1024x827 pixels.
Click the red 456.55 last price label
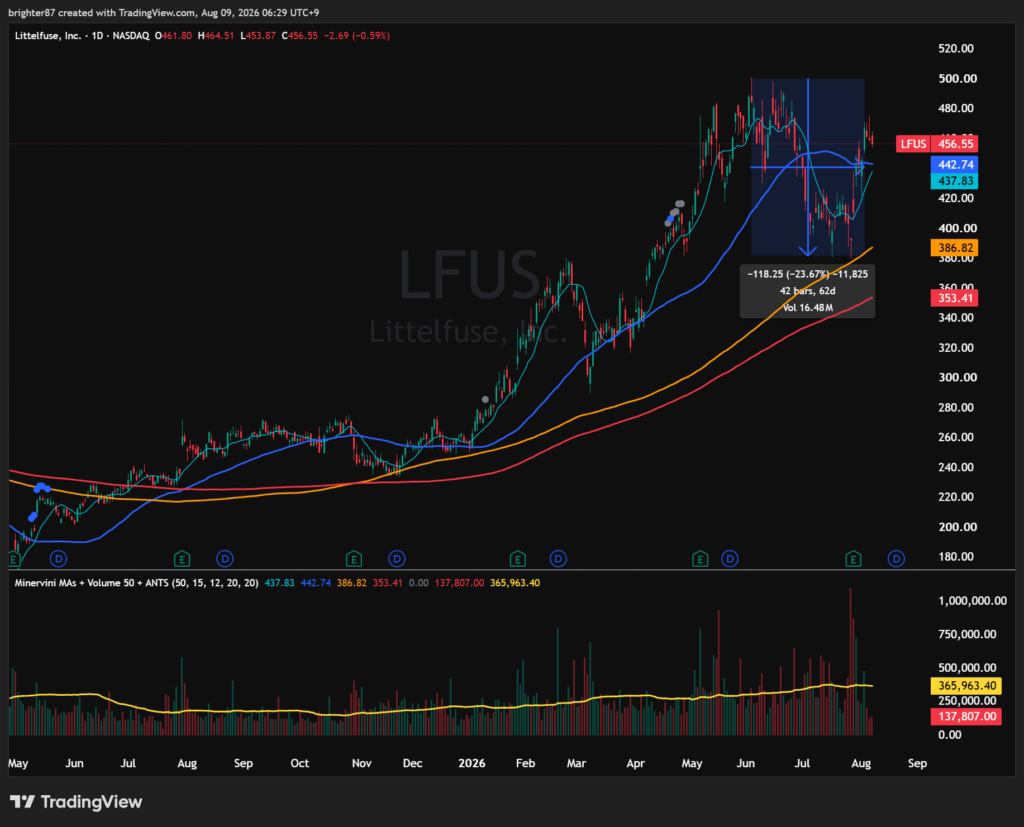click(955, 144)
